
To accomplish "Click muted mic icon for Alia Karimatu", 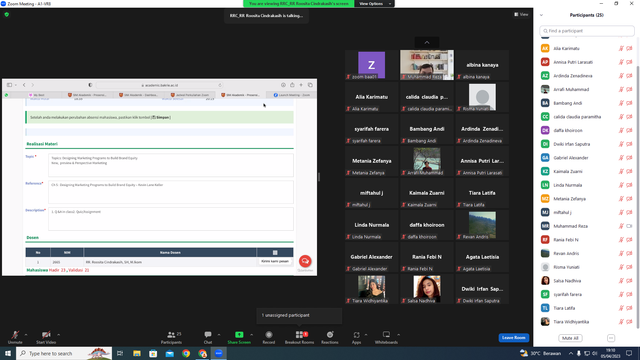I will [x=621, y=48].
